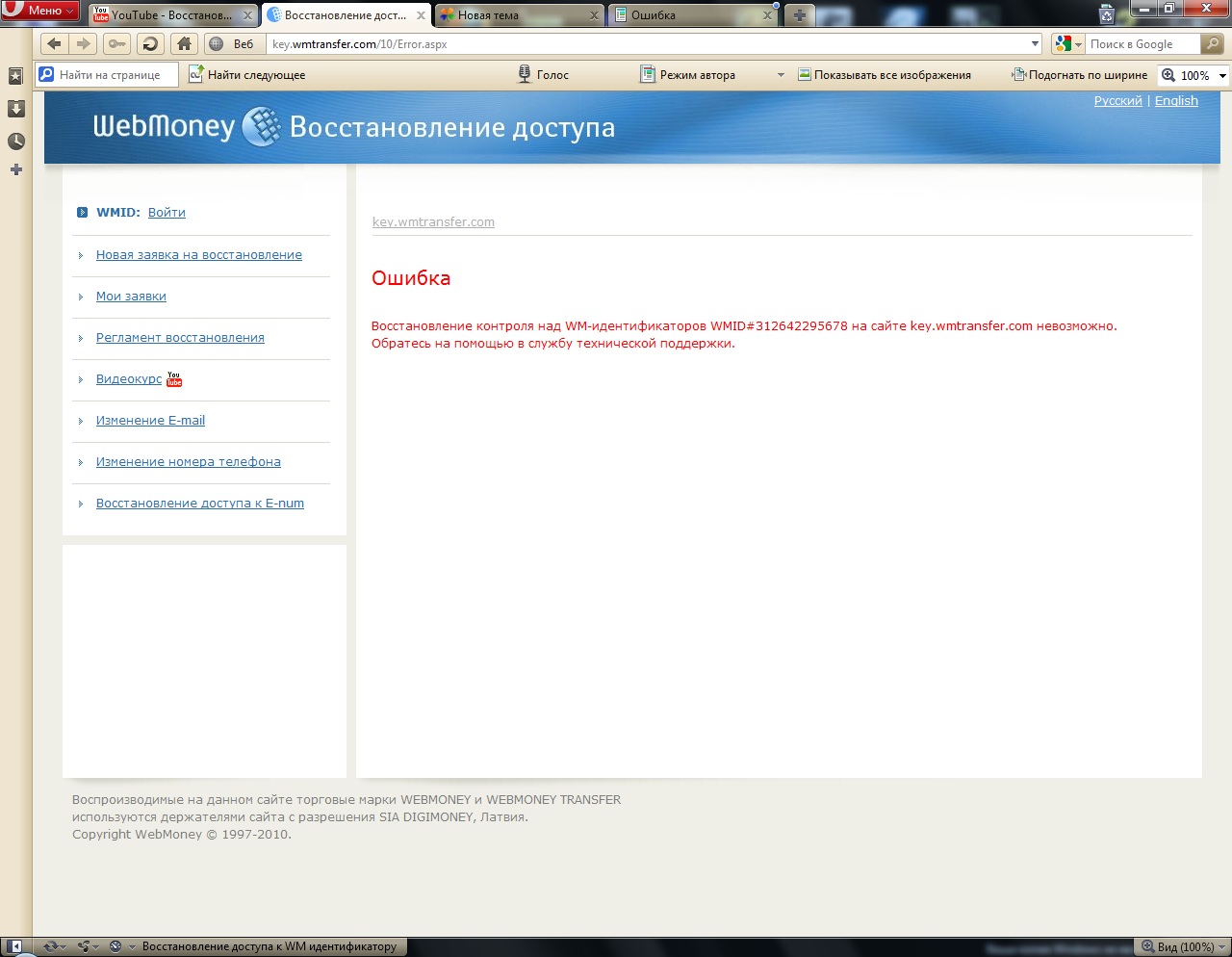
Task: Open the history clock panel
Action: [x=15, y=142]
